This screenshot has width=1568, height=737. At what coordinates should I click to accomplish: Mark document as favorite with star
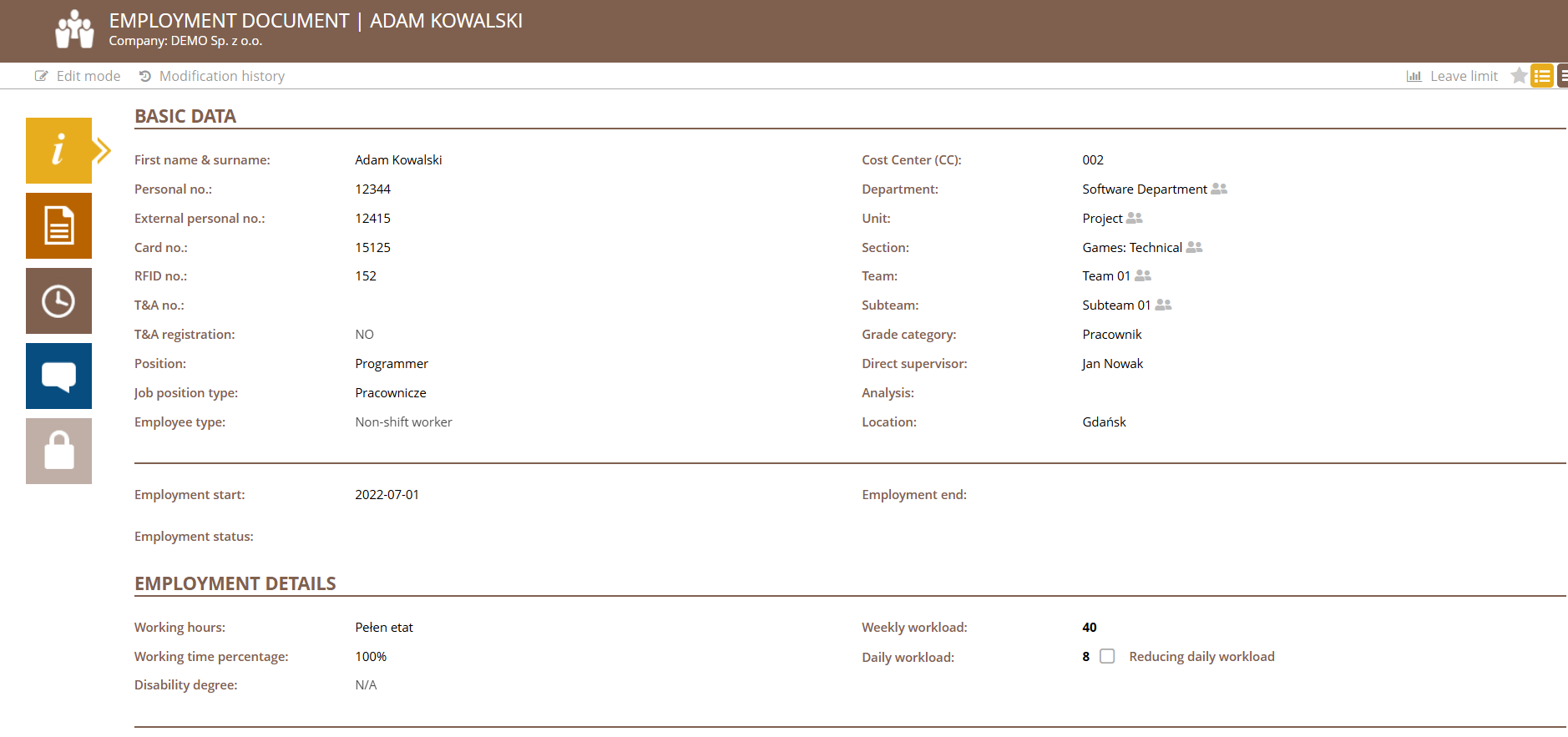[1519, 76]
